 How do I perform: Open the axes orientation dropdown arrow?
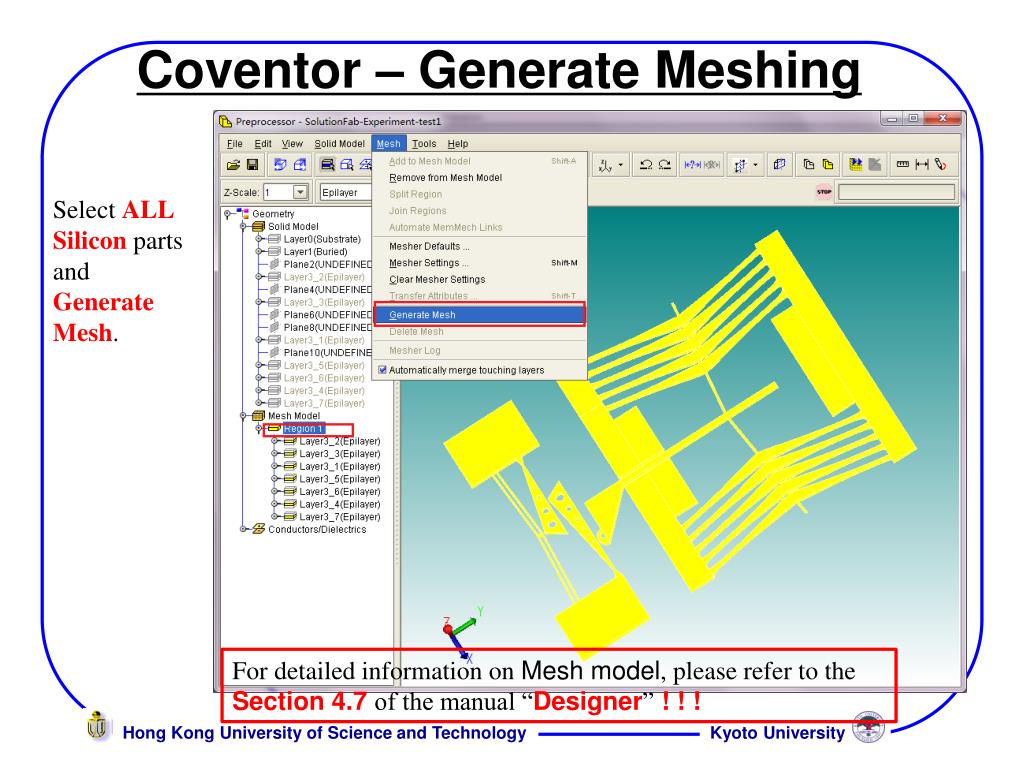(x=620, y=165)
